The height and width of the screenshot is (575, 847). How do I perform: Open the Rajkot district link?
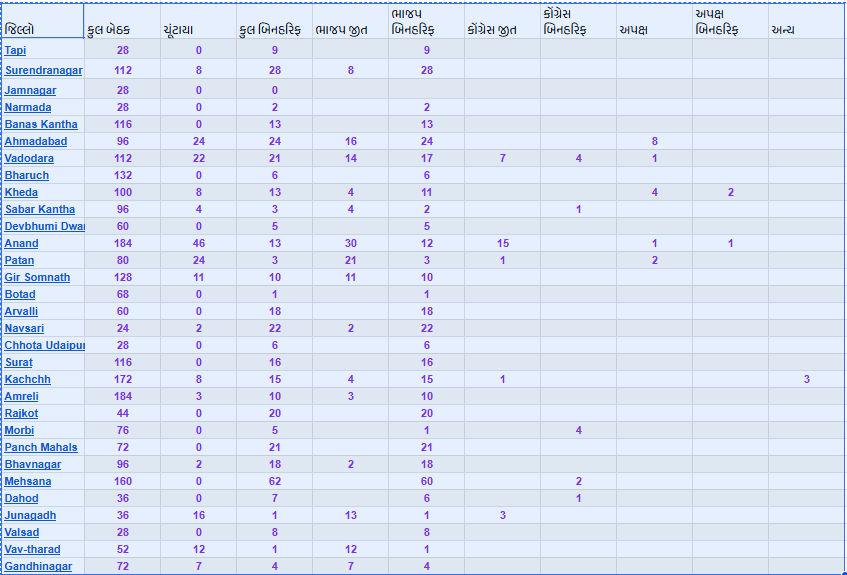pos(22,414)
